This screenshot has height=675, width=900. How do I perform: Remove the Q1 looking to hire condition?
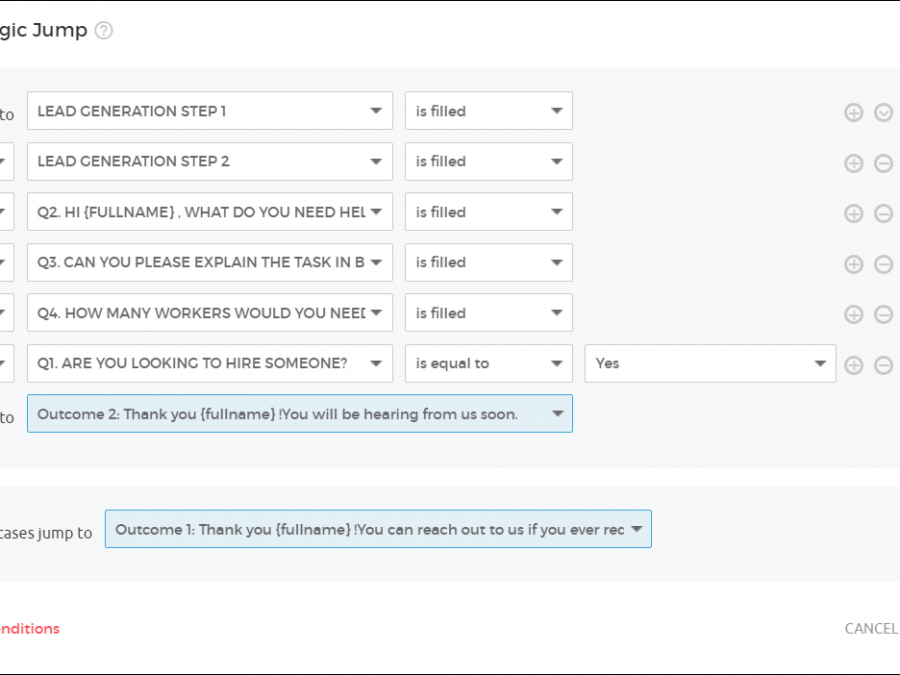[883, 365]
